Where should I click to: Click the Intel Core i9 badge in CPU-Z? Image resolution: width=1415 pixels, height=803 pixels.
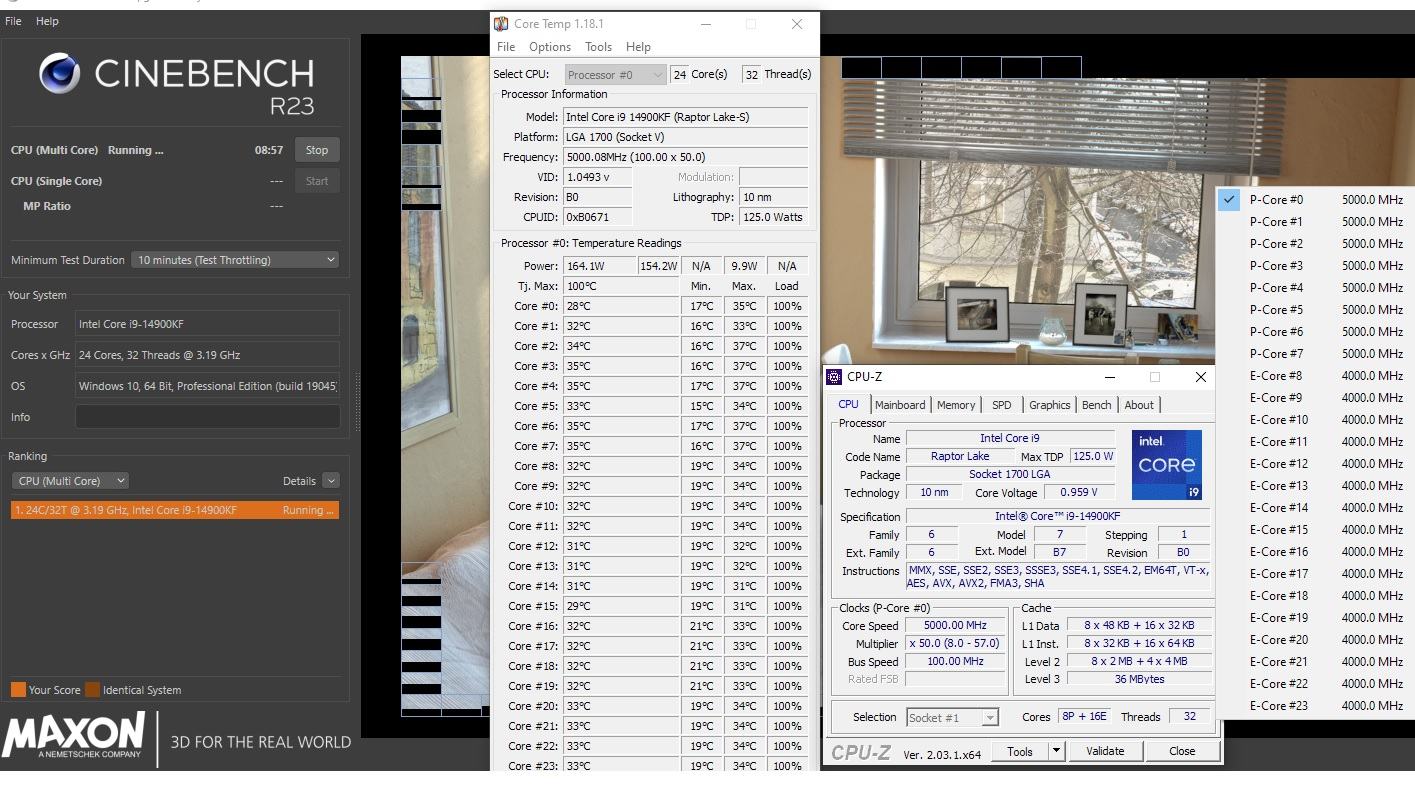(1166, 465)
